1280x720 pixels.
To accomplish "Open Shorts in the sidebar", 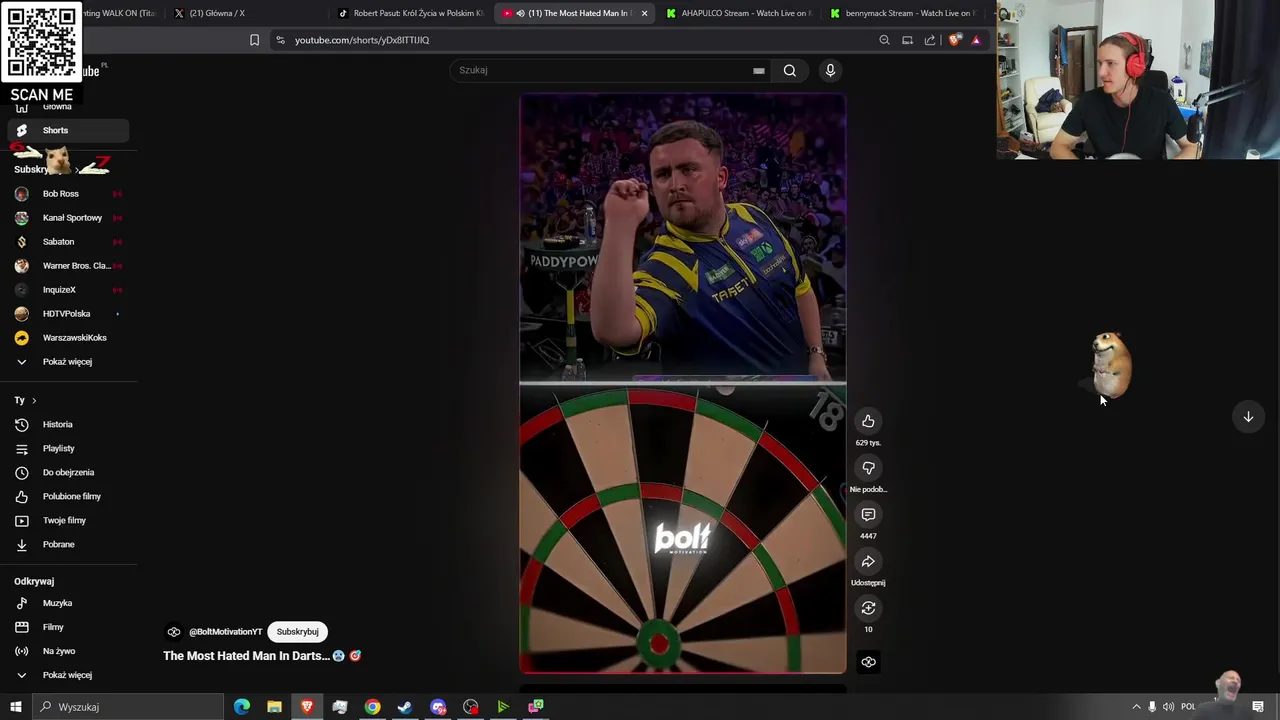I will pyautogui.click(x=68, y=130).
